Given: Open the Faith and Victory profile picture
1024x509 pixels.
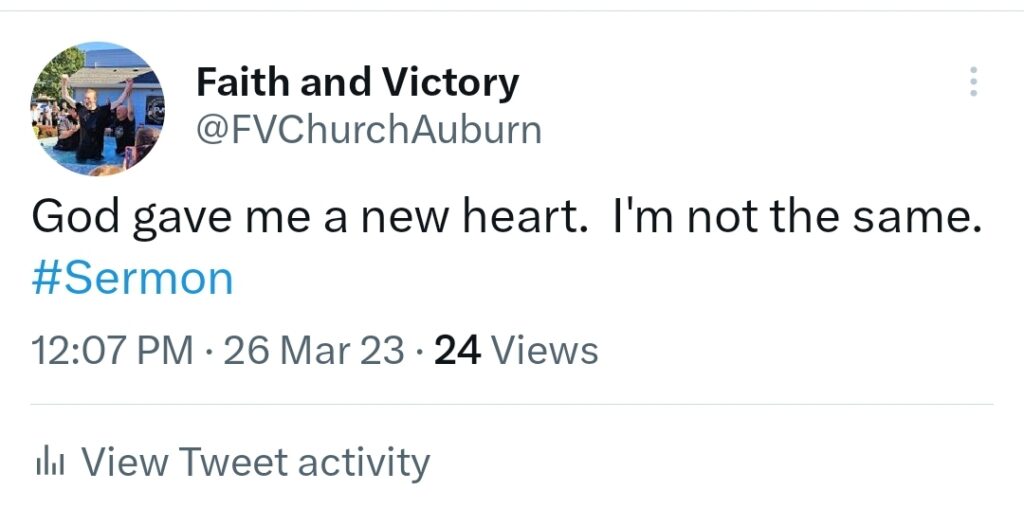Looking at the screenshot, I should [x=97, y=108].
